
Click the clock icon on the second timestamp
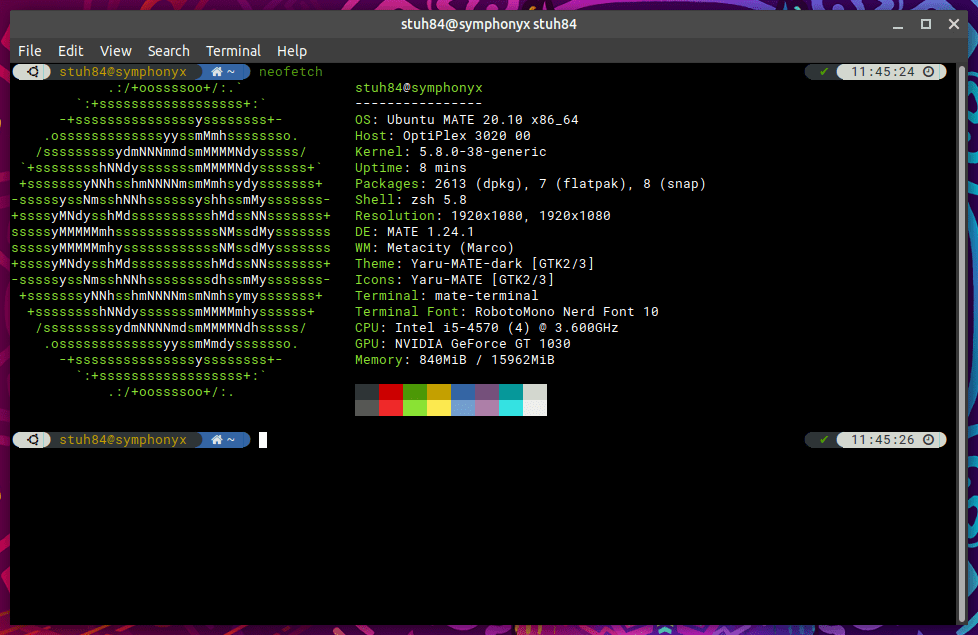[x=930, y=439]
